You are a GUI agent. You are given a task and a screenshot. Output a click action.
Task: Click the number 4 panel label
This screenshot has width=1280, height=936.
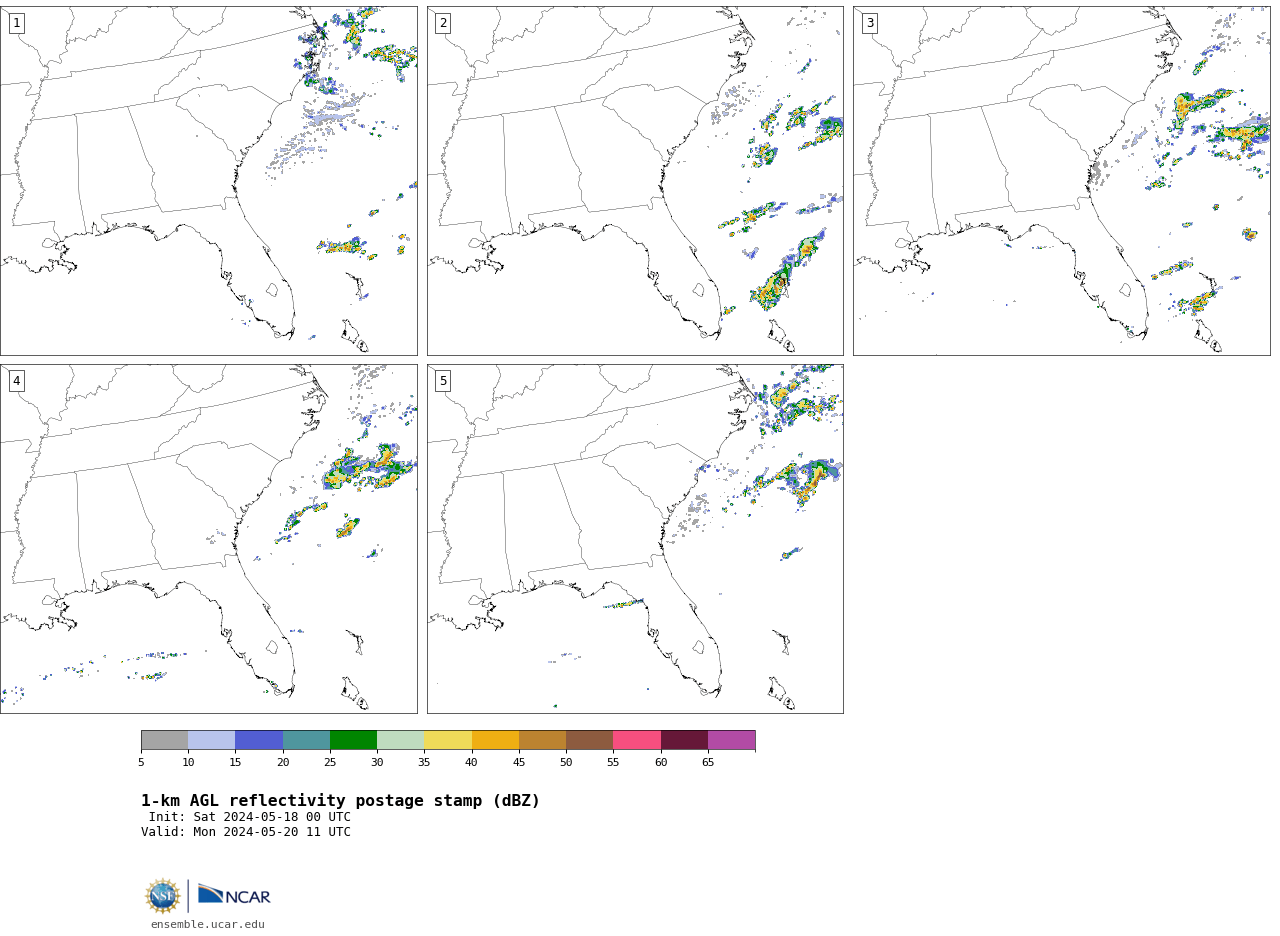coord(16,381)
